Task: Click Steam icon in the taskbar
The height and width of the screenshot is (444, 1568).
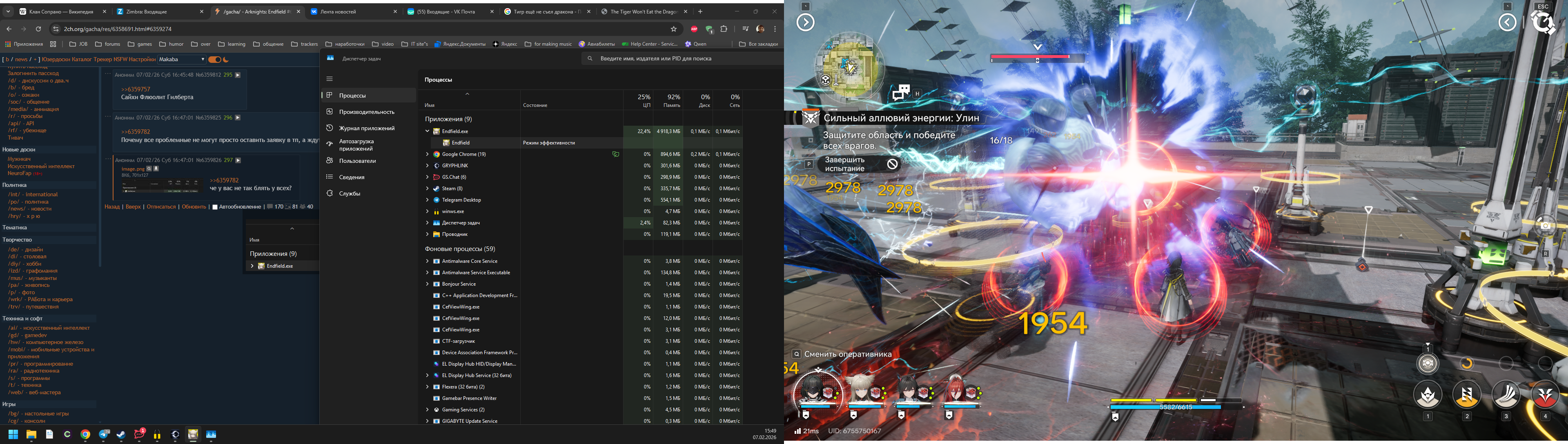Action: [x=121, y=435]
